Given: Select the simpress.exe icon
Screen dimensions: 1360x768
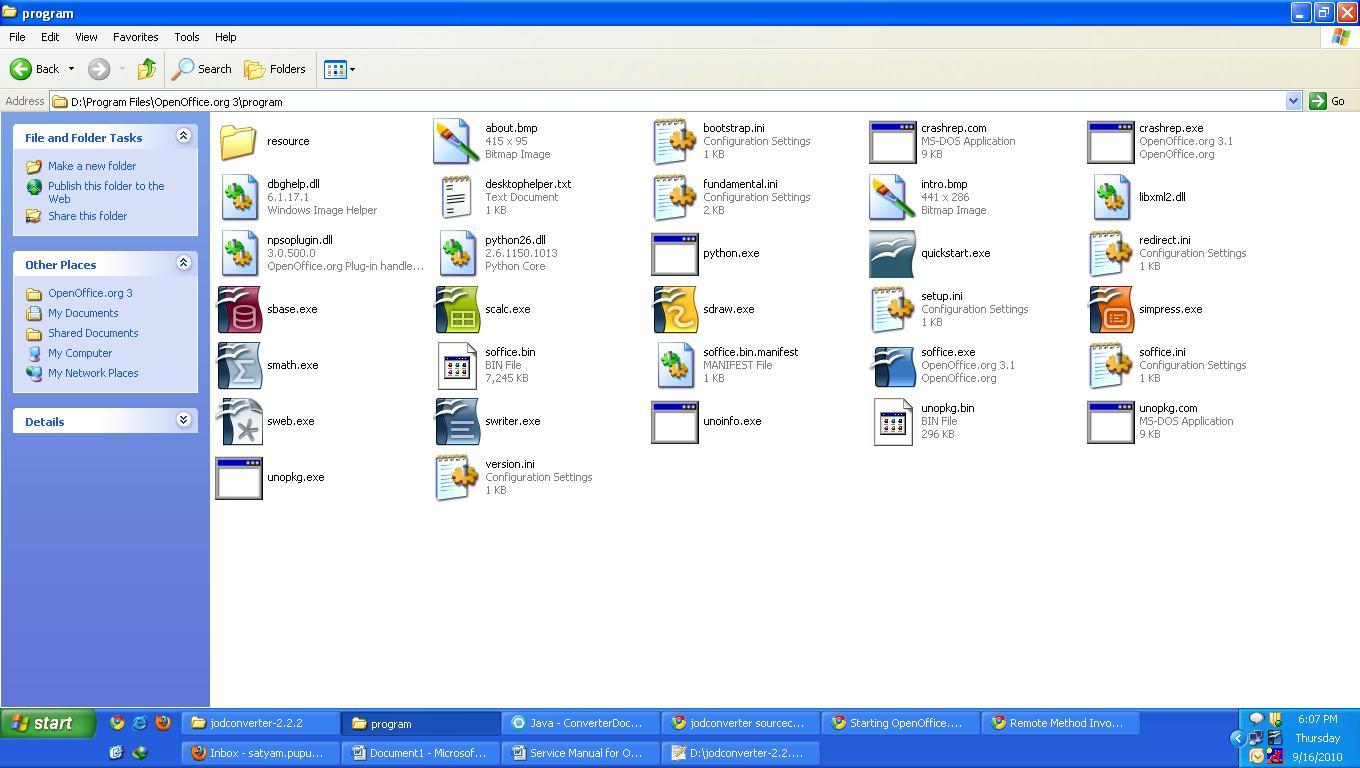Looking at the screenshot, I should pos(1111,310).
